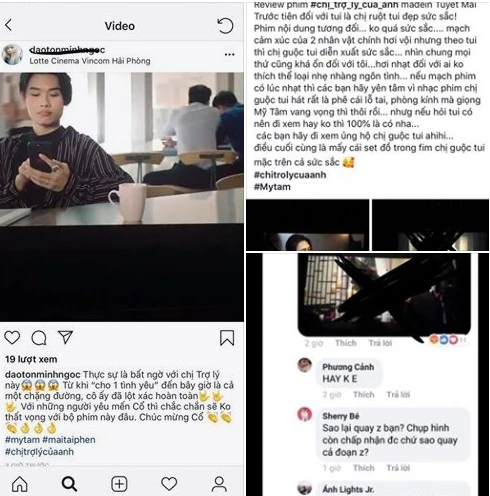Open the Profile tab in the bottom bar
This screenshot has width=490, height=496.
219,484
